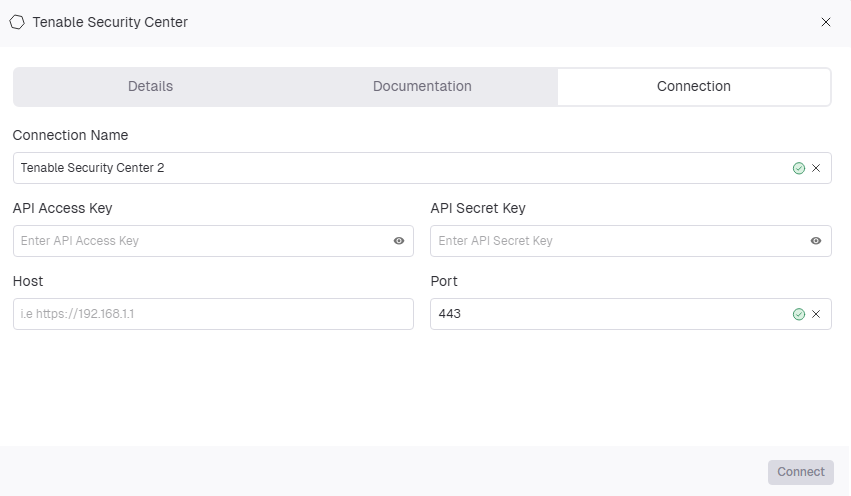Click the Host address input field
The image size is (851, 496).
[x=213, y=314]
